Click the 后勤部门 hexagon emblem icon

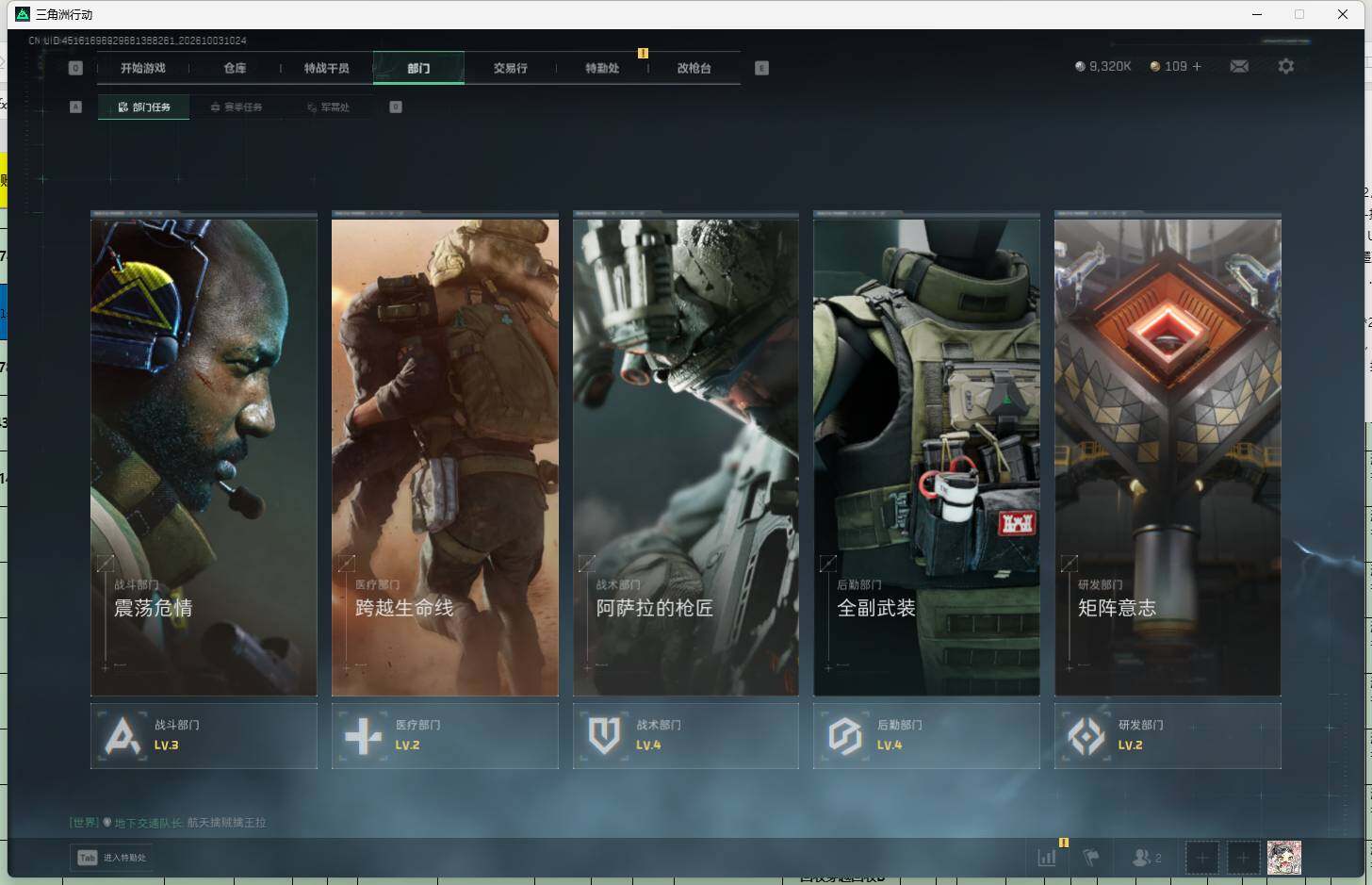click(845, 735)
